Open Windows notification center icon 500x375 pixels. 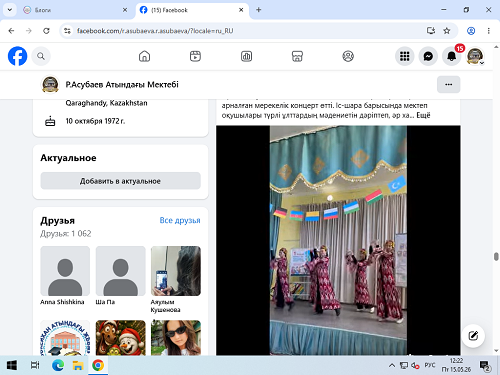[485, 366]
